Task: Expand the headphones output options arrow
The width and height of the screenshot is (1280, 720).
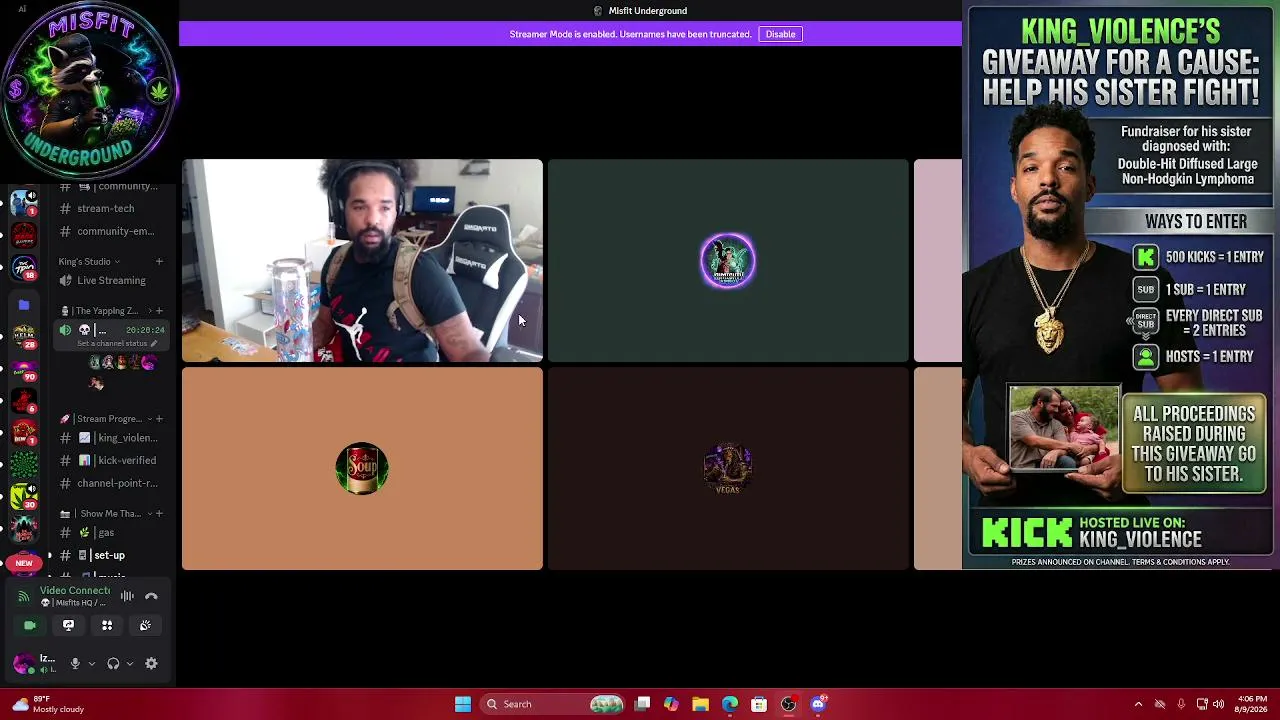Action: point(129,663)
